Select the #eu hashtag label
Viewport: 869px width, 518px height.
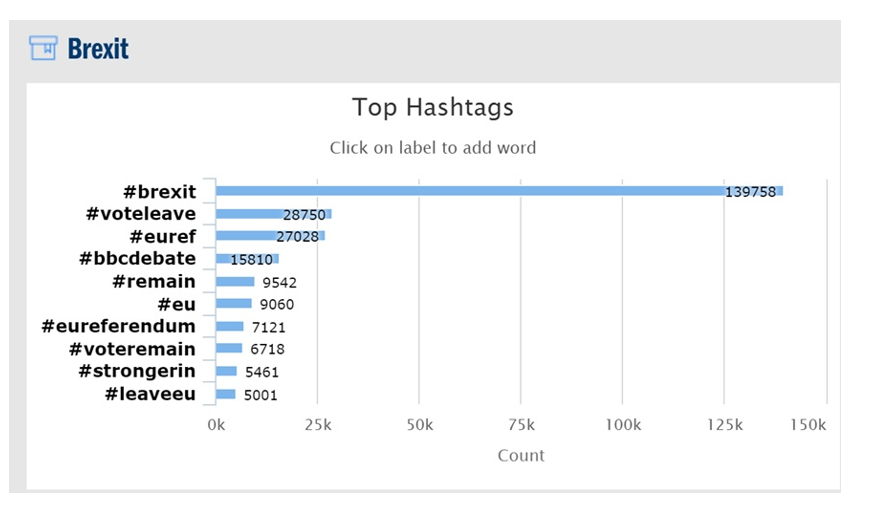pos(177,304)
